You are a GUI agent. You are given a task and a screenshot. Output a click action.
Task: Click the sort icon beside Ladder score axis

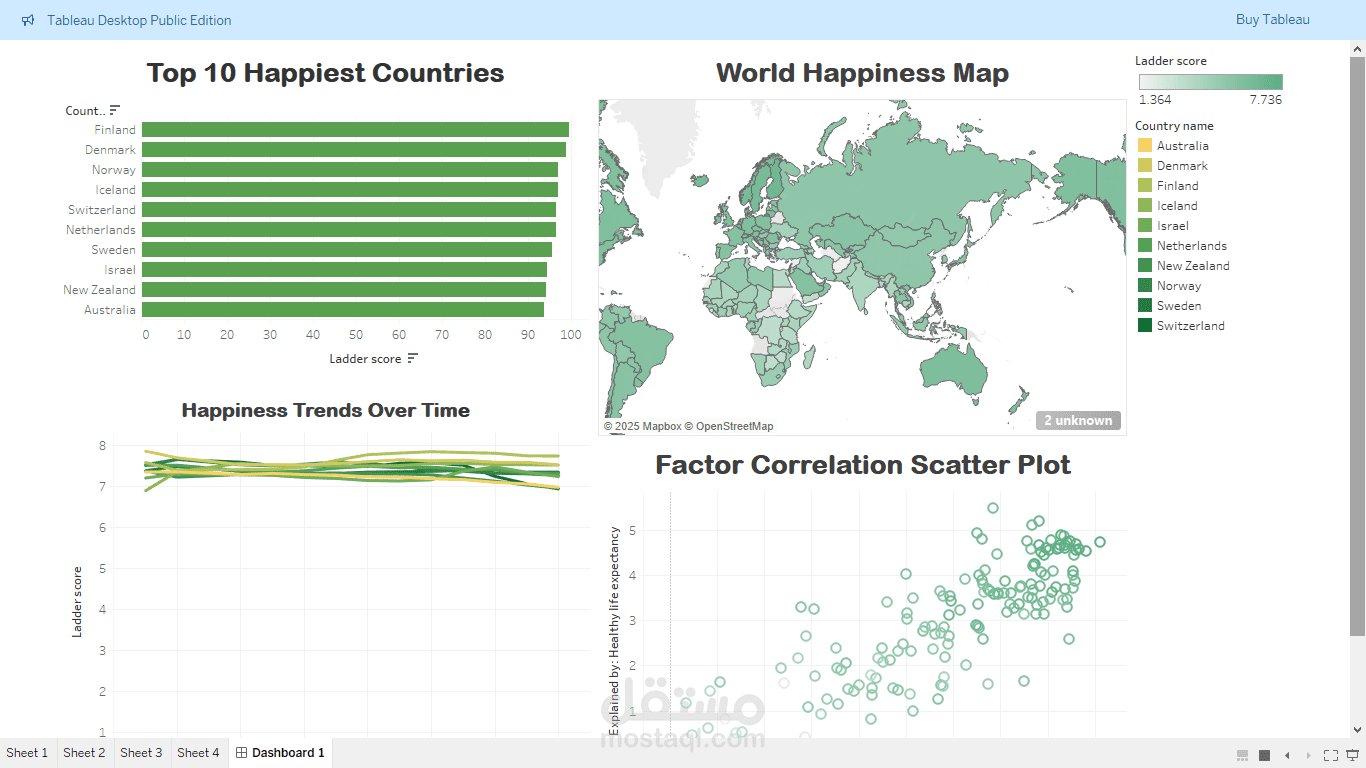coord(412,358)
